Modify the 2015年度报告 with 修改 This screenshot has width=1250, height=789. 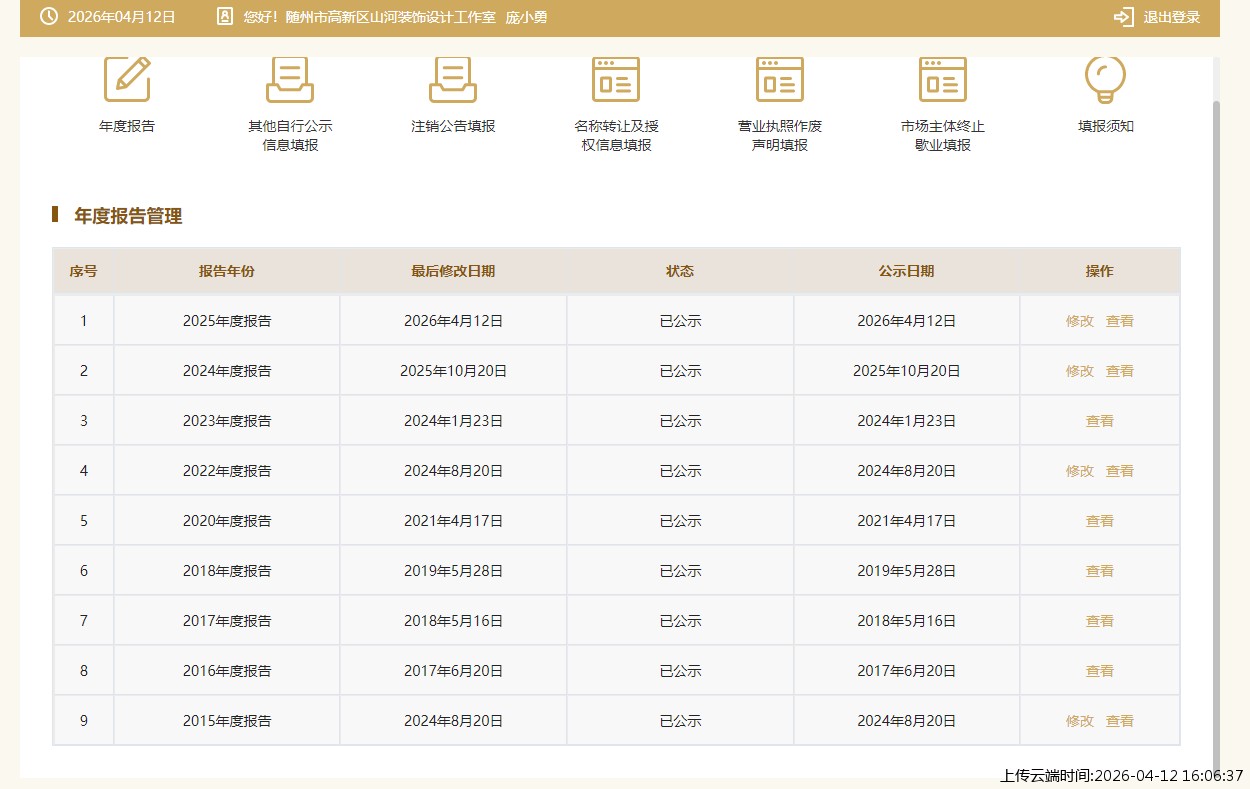pyautogui.click(x=1080, y=721)
